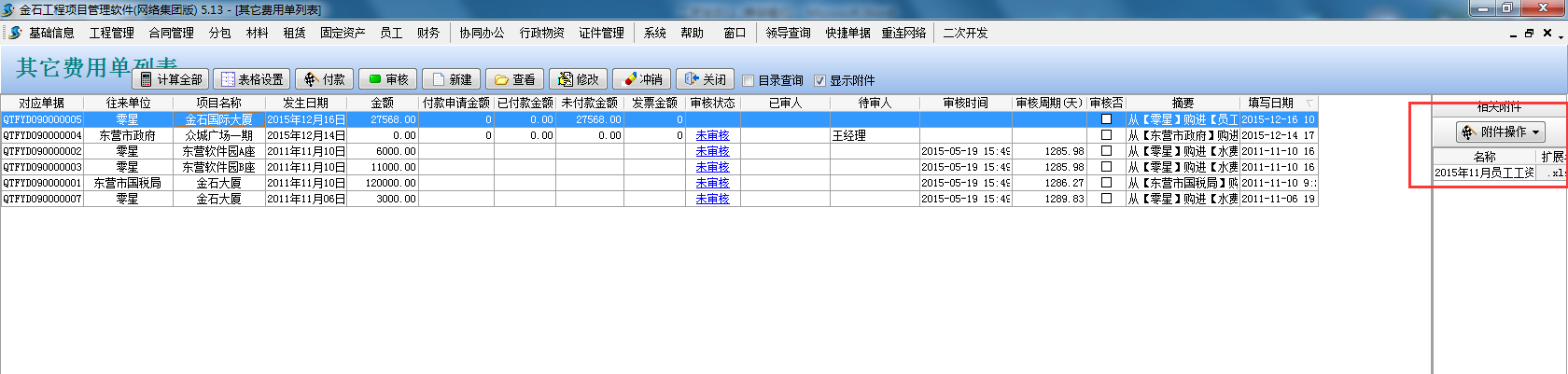Open the 财务 menu
The image size is (1568, 374).
coord(428,33)
